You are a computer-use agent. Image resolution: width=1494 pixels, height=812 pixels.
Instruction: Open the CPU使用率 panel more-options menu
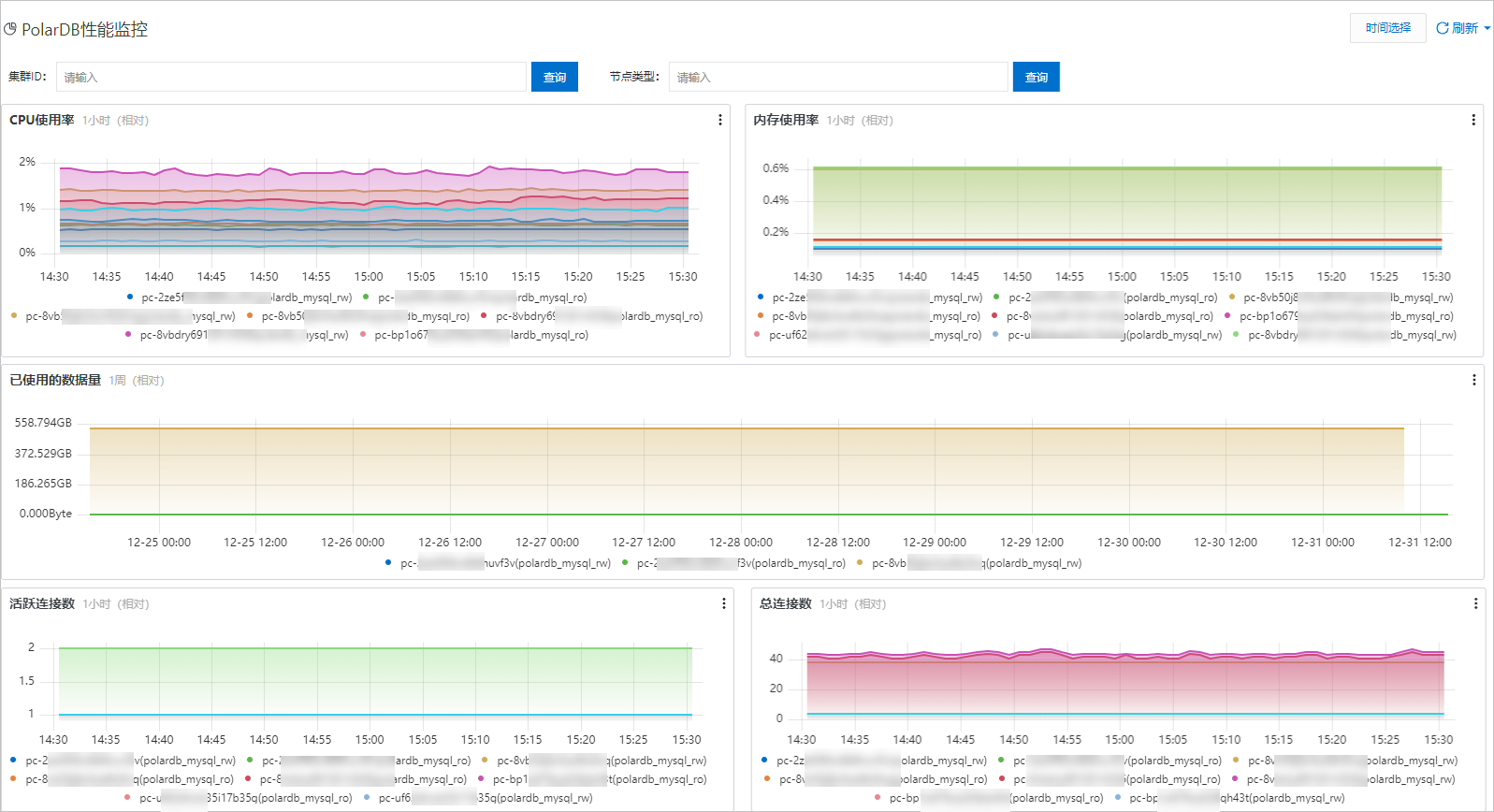[719, 120]
